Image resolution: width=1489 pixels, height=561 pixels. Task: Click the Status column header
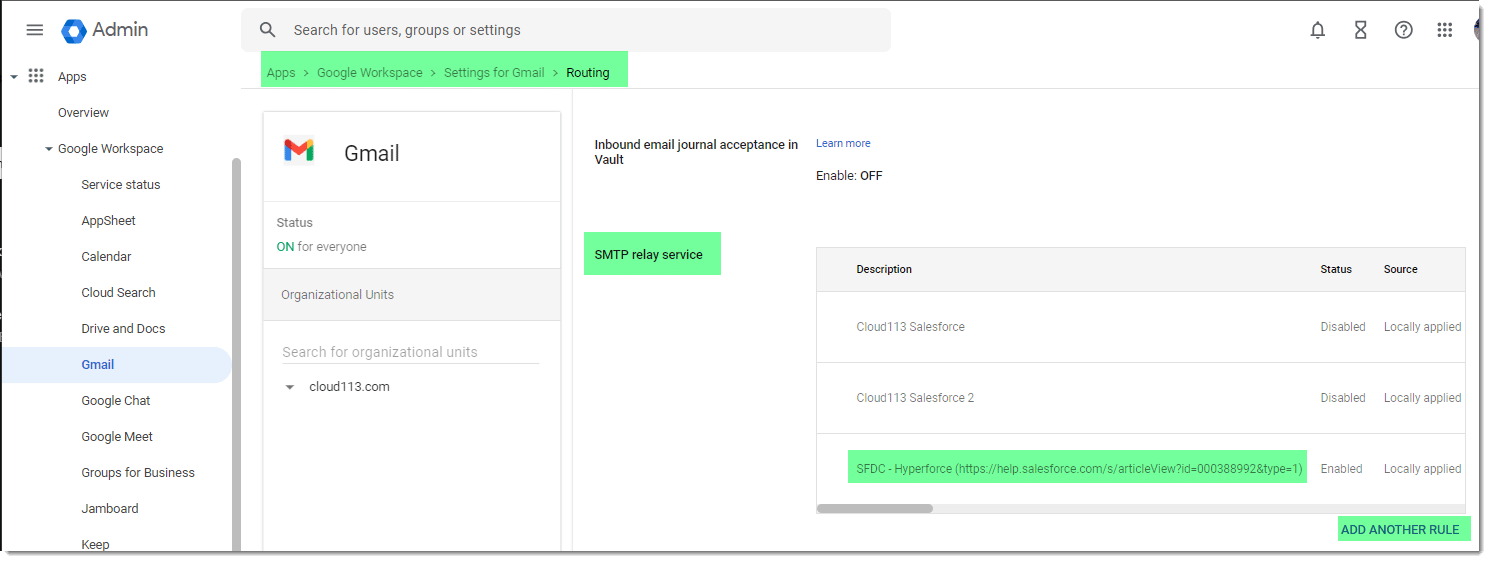pyautogui.click(x=1336, y=269)
